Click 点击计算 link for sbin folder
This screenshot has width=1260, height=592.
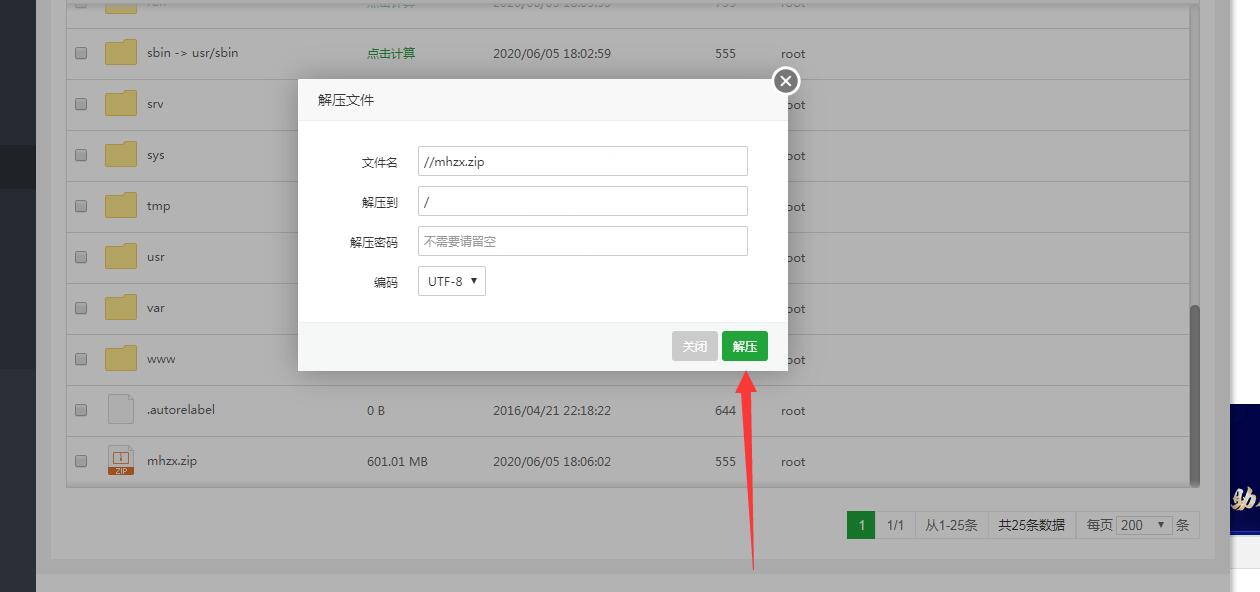click(391, 53)
